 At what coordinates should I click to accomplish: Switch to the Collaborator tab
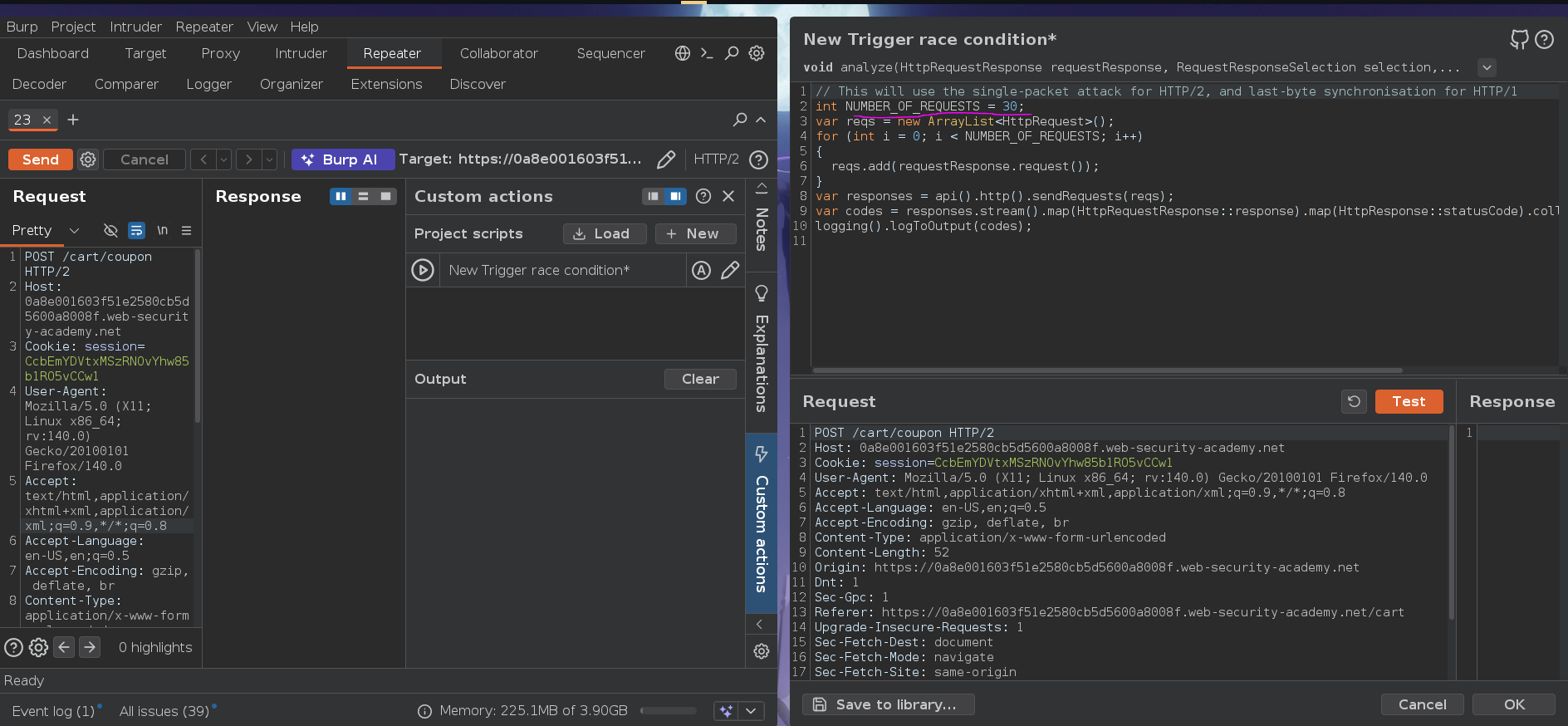point(499,53)
